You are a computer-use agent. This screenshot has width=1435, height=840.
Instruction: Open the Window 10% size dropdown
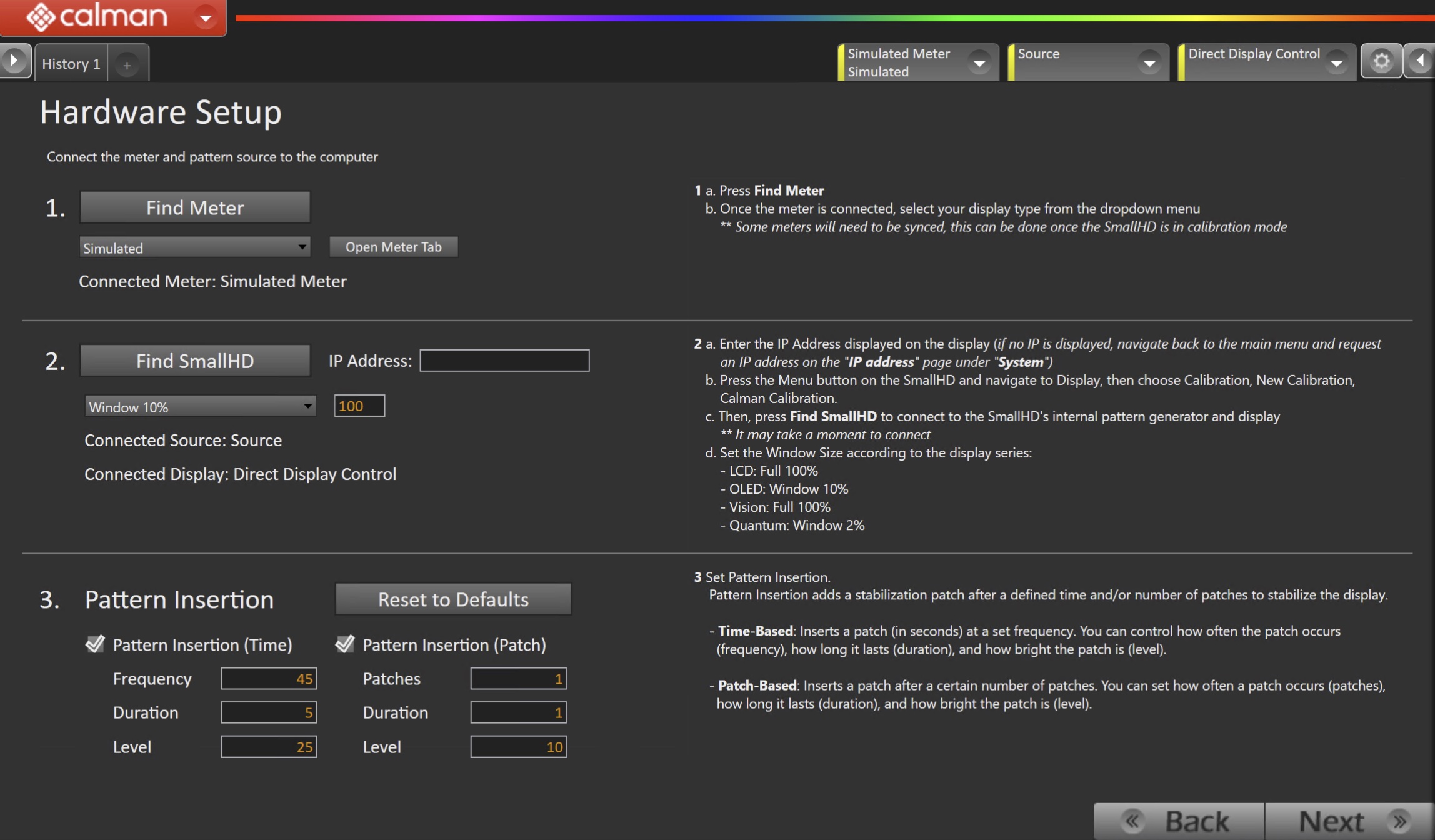coord(200,406)
